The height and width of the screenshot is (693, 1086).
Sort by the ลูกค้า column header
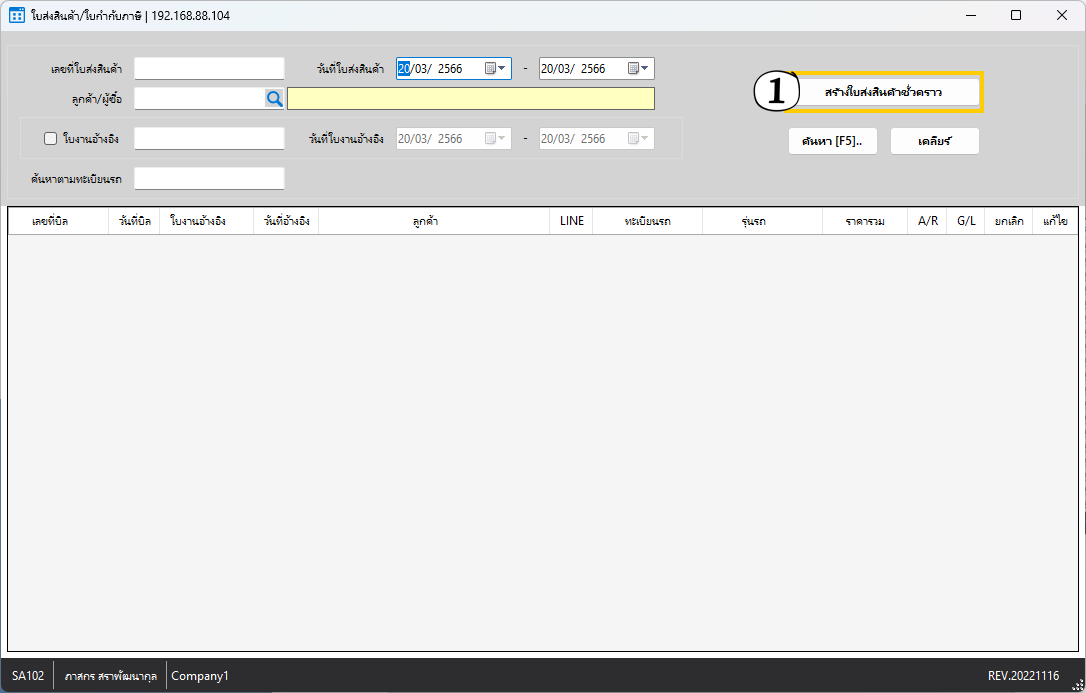[433, 221]
